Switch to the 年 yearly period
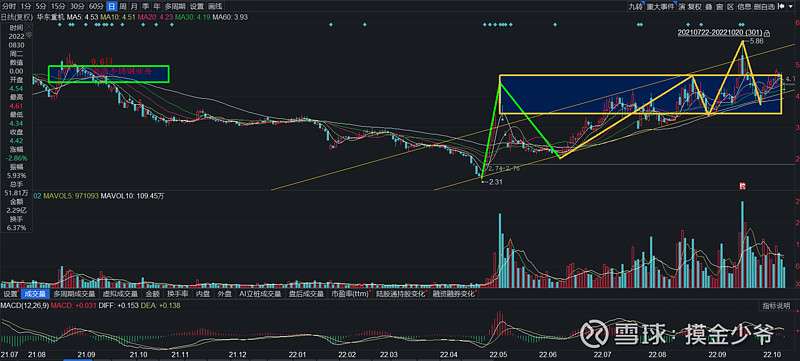This screenshot has width=800, height=361. pyautogui.click(x=157, y=7)
